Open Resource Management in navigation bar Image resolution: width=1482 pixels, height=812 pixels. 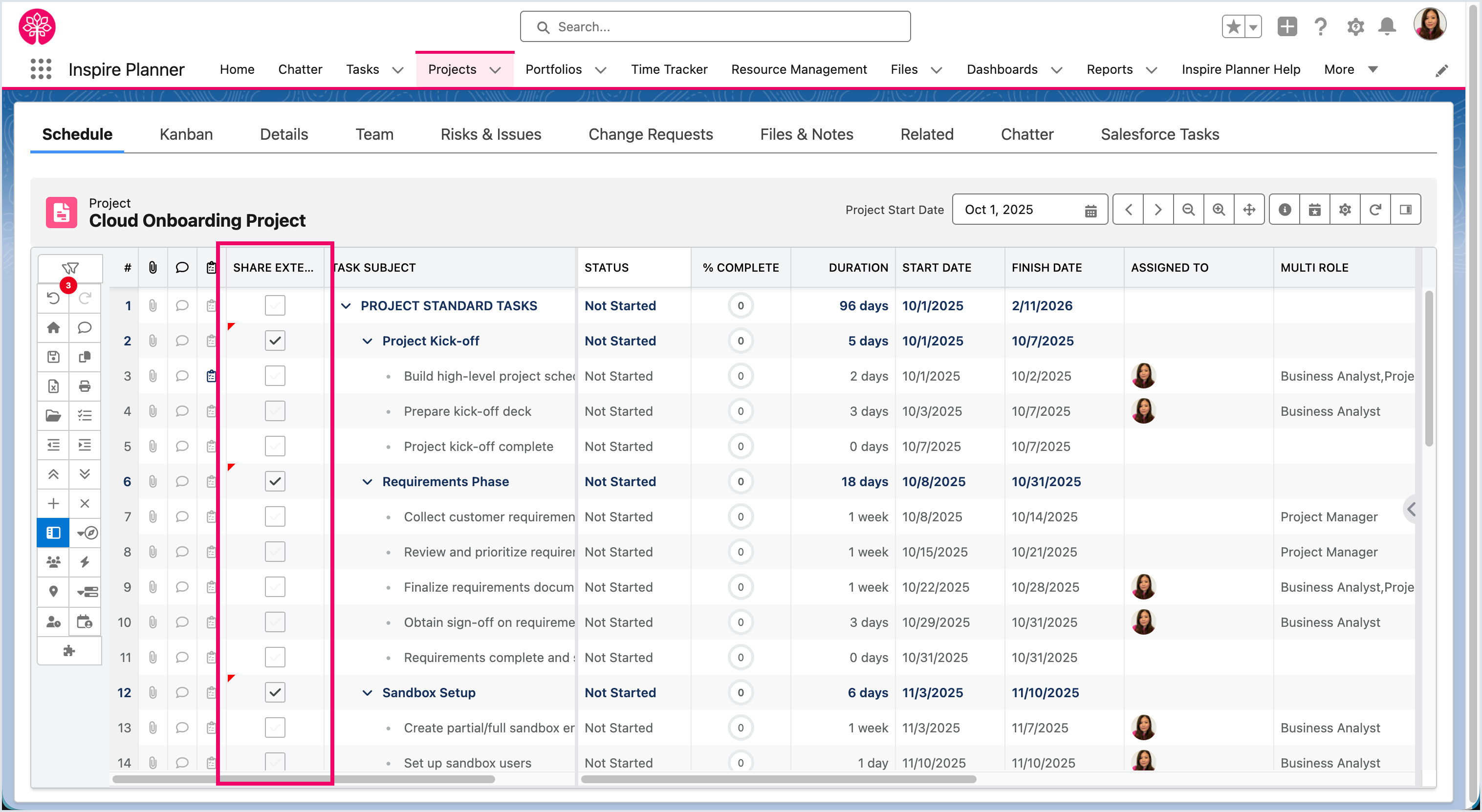coord(799,69)
